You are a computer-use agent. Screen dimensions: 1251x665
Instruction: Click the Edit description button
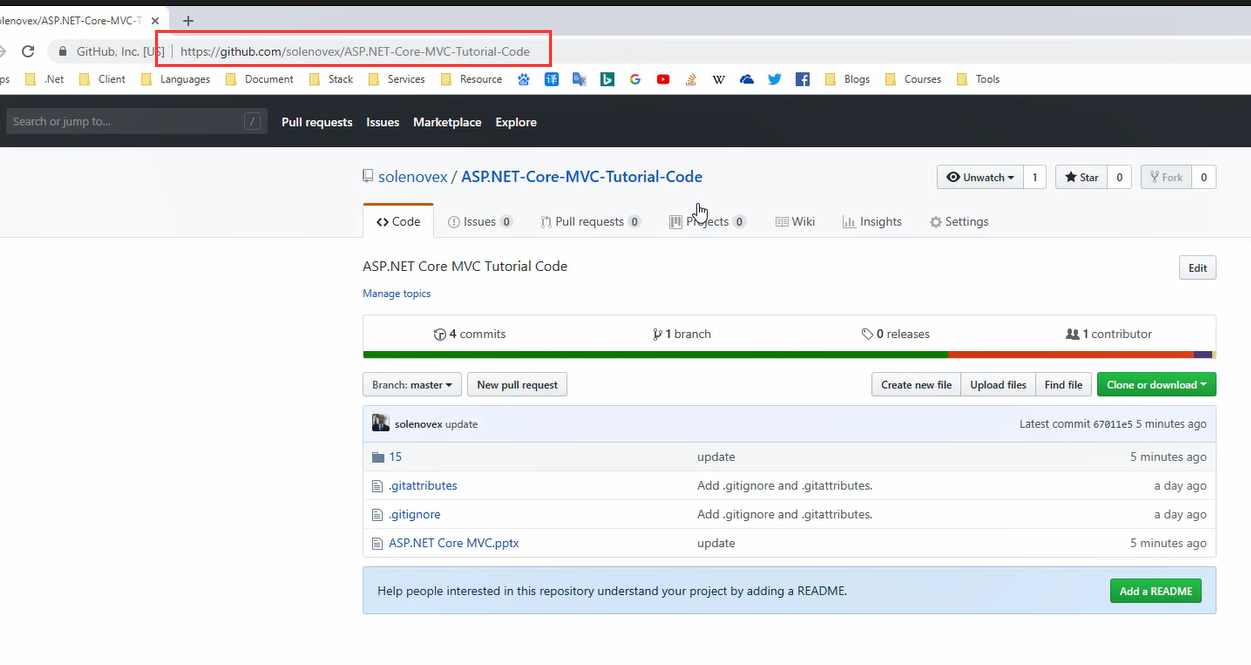click(1198, 268)
